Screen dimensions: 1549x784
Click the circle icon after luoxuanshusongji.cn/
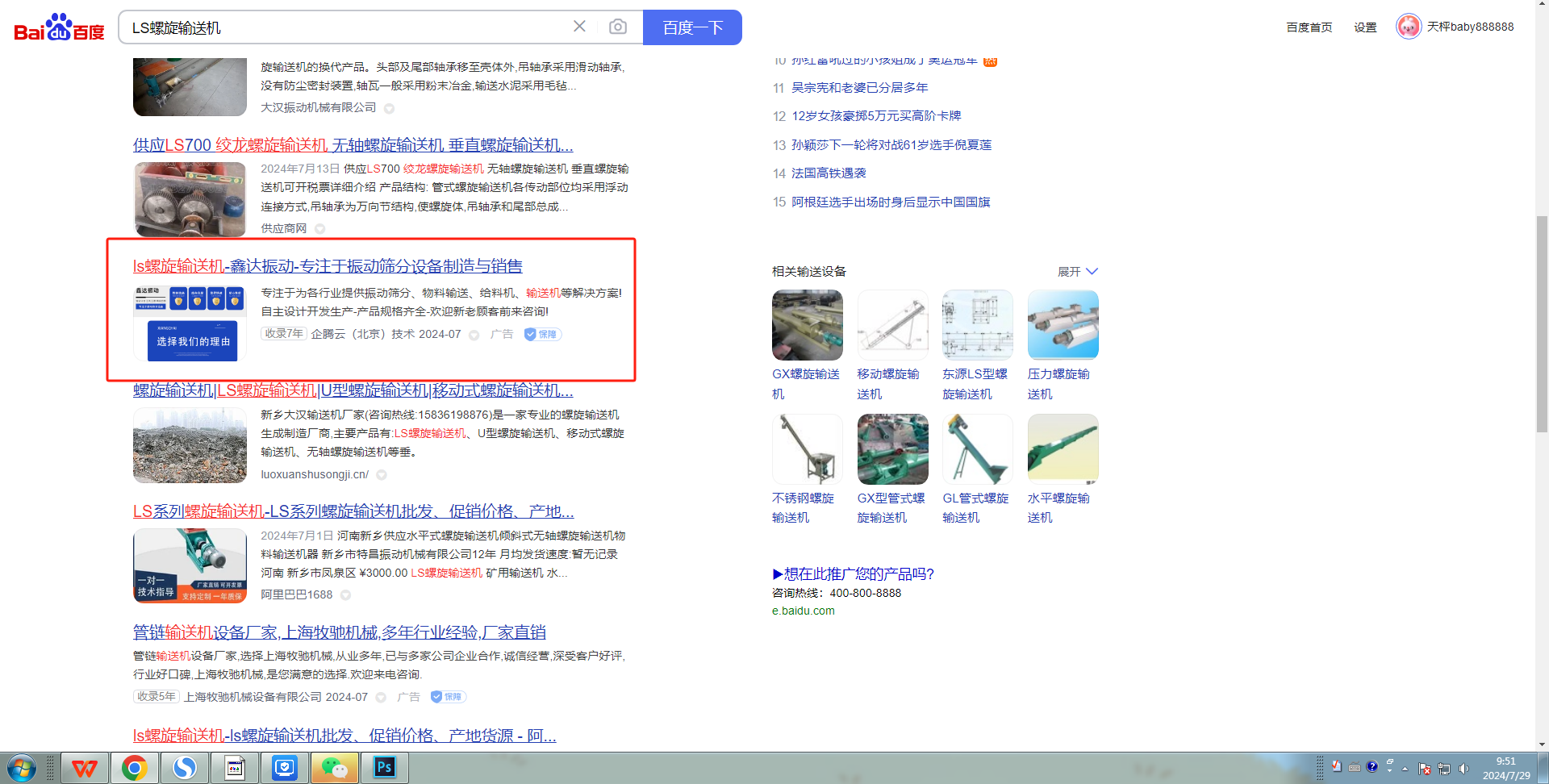(x=382, y=475)
